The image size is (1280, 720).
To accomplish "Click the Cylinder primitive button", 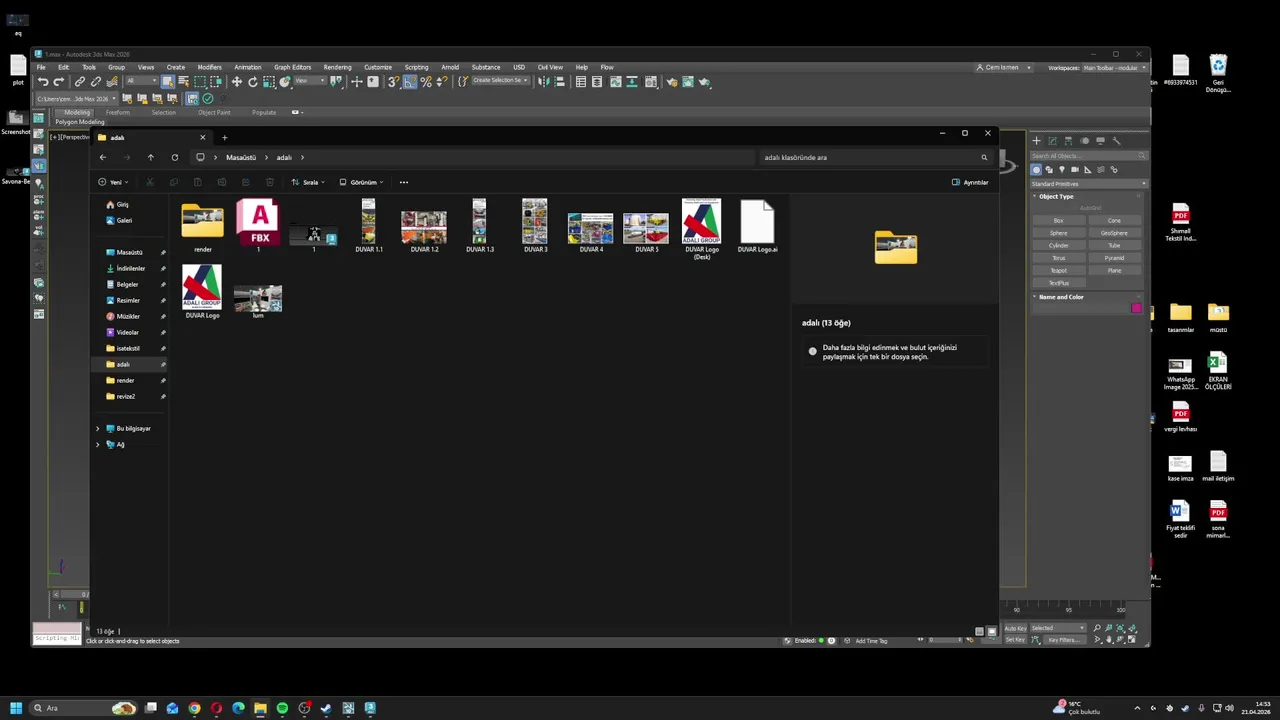I will [x=1058, y=245].
